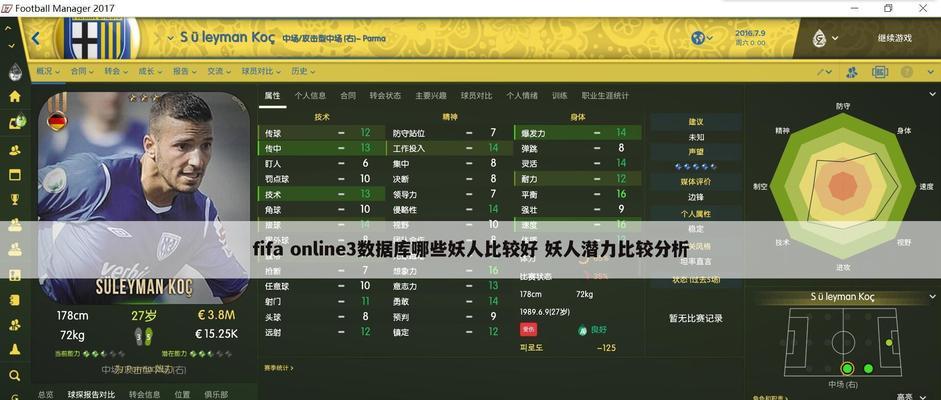This screenshot has width=941, height=400.
Task: Click the footedness feet icon
Action: [x=143, y=336]
